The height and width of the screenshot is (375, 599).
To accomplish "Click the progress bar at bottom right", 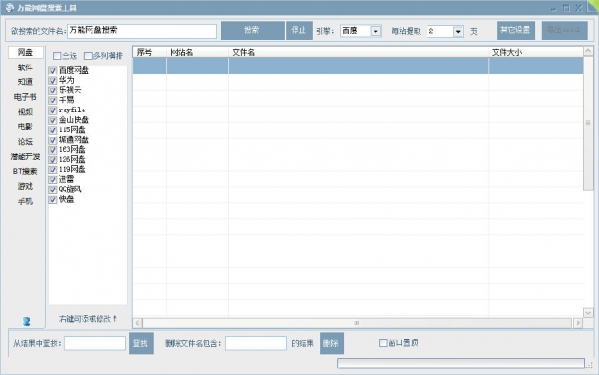I will tap(461, 363).
